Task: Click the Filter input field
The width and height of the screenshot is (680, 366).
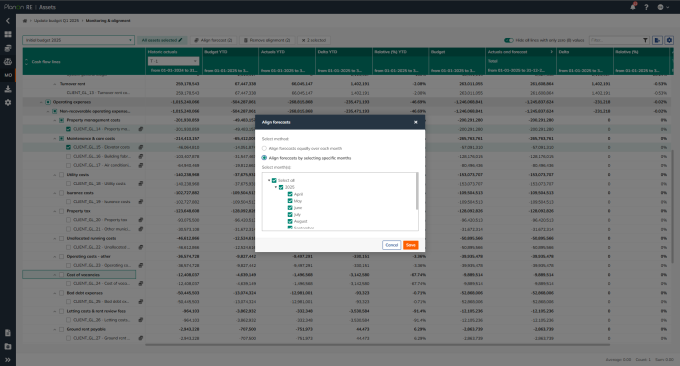Action: pyautogui.click(x=615, y=40)
